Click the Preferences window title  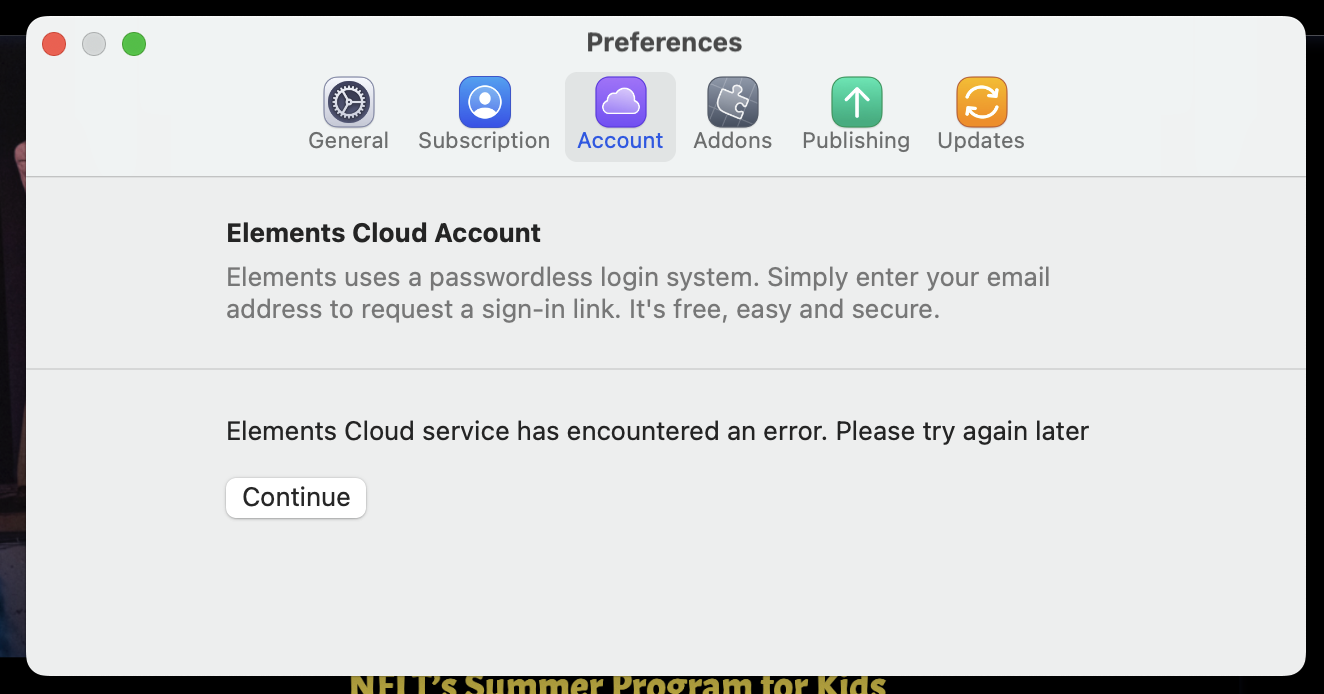pyautogui.click(x=664, y=43)
